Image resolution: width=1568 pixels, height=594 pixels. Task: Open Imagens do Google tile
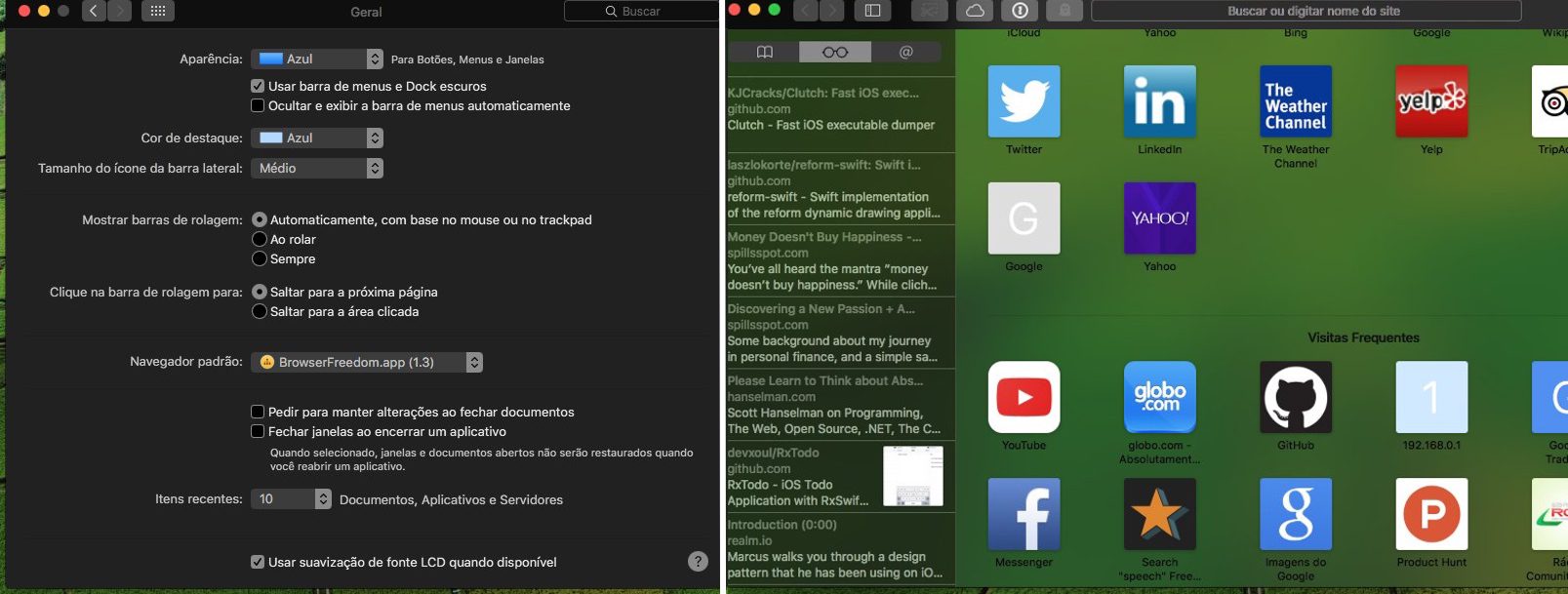tap(1296, 514)
